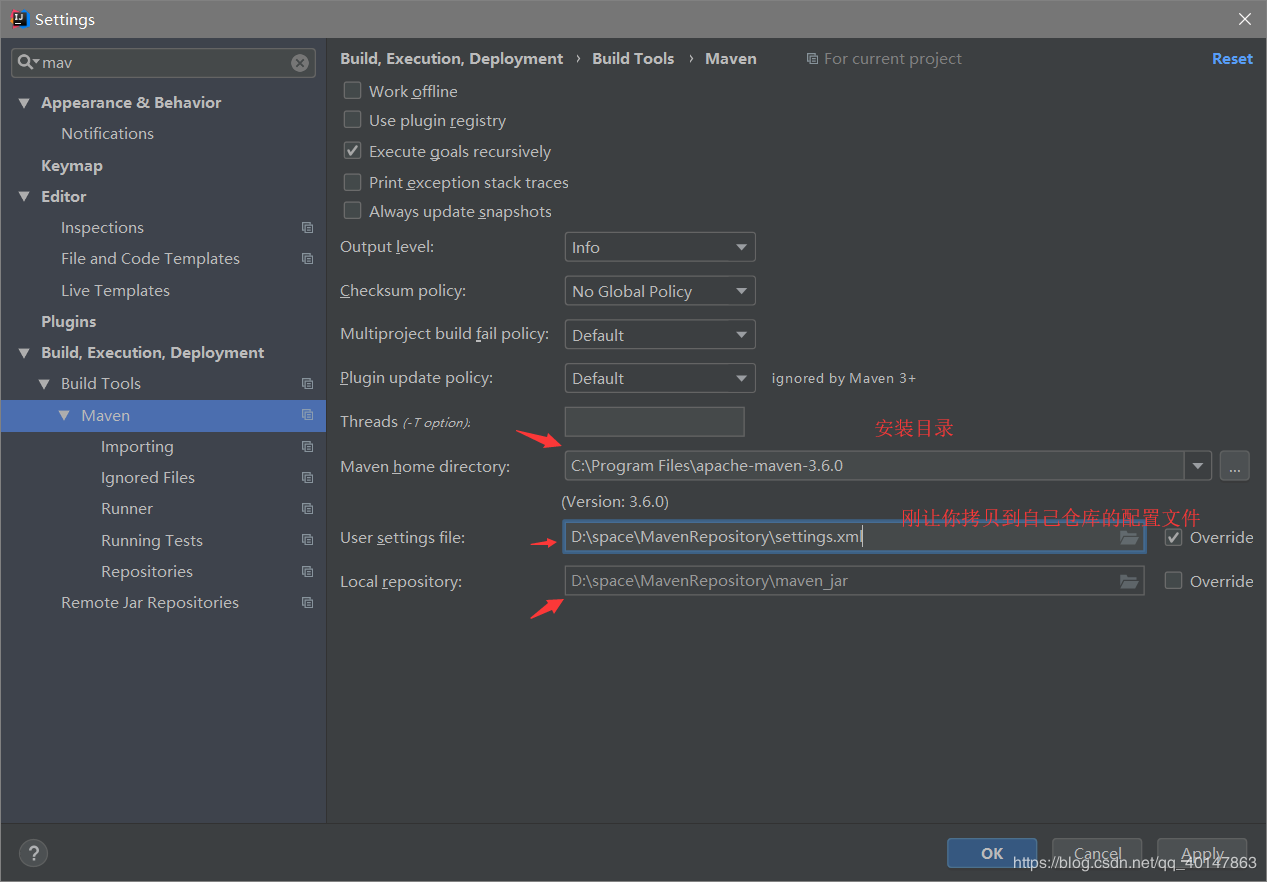Open Importing under Maven
The height and width of the screenshot is (882, 1267).
[x=137, y=447]
